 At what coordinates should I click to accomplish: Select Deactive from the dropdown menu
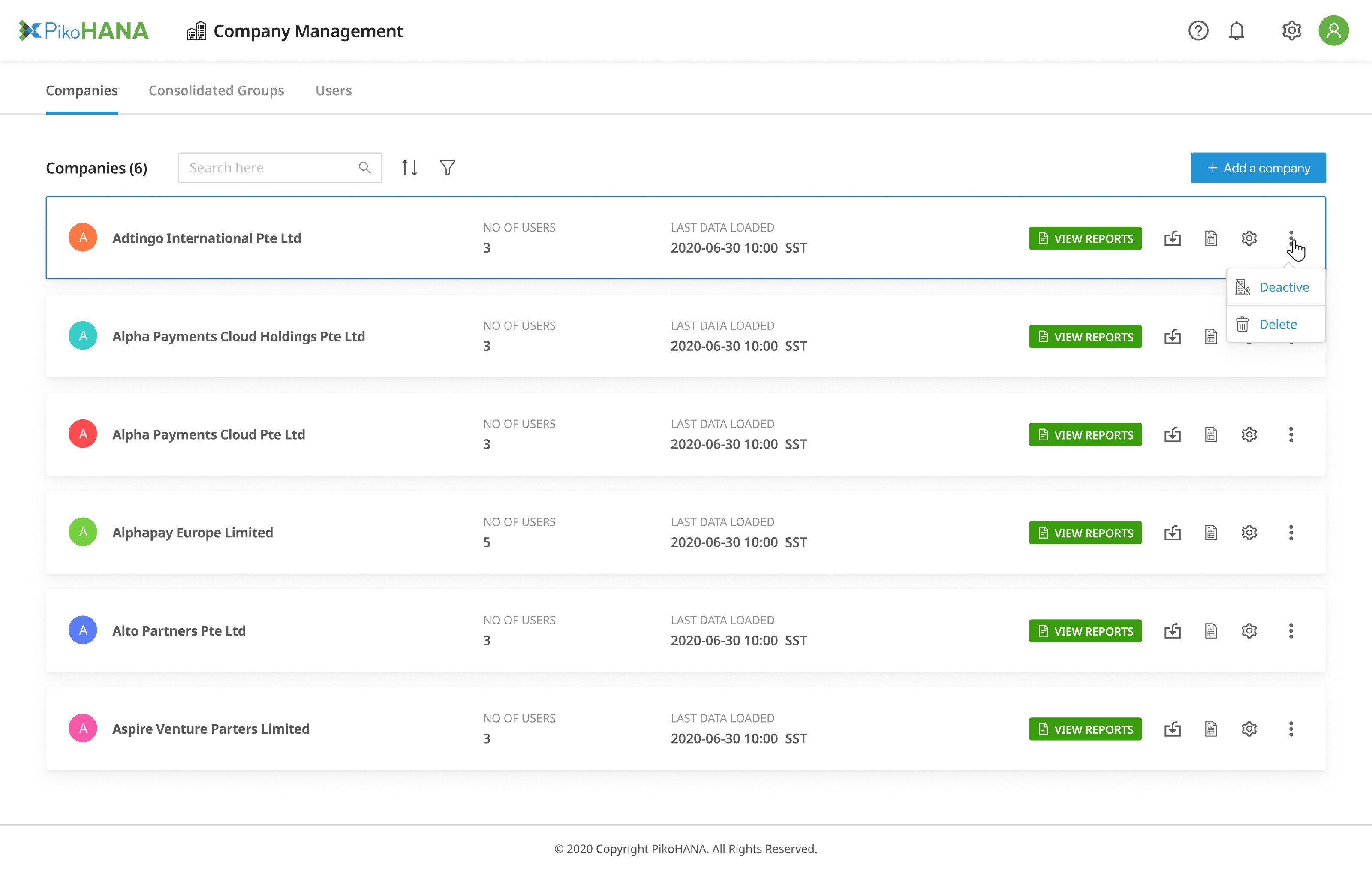tap(1276, 287)
